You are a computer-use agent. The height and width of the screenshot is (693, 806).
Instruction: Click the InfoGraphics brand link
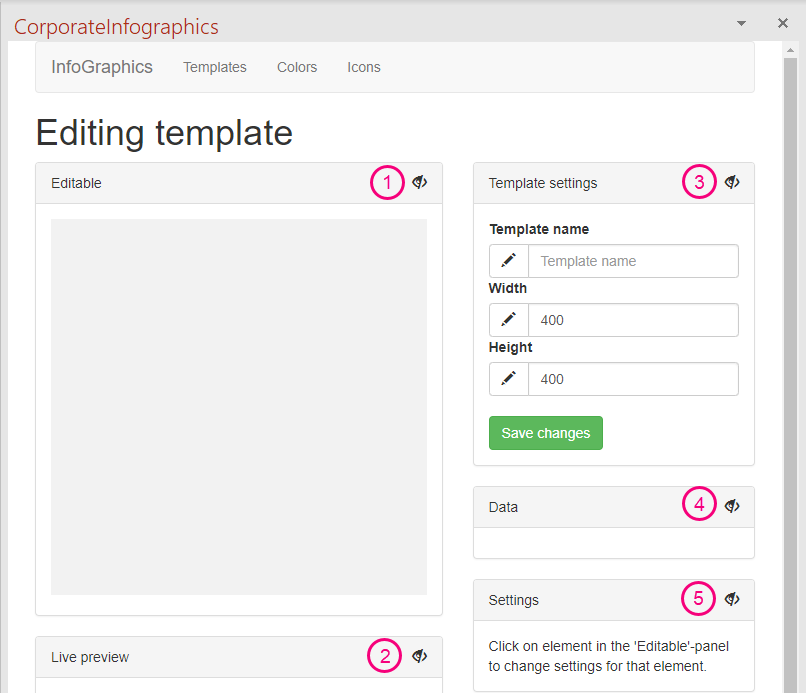(102, 67)
